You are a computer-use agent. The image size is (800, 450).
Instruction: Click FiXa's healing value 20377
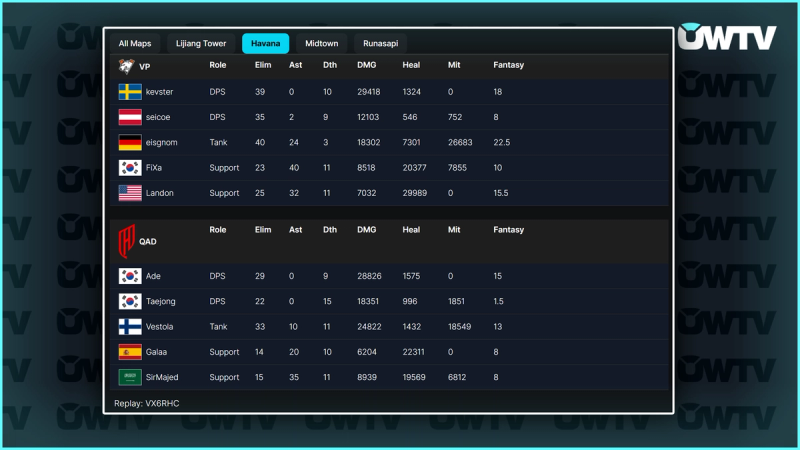click(x=414, y=167)
